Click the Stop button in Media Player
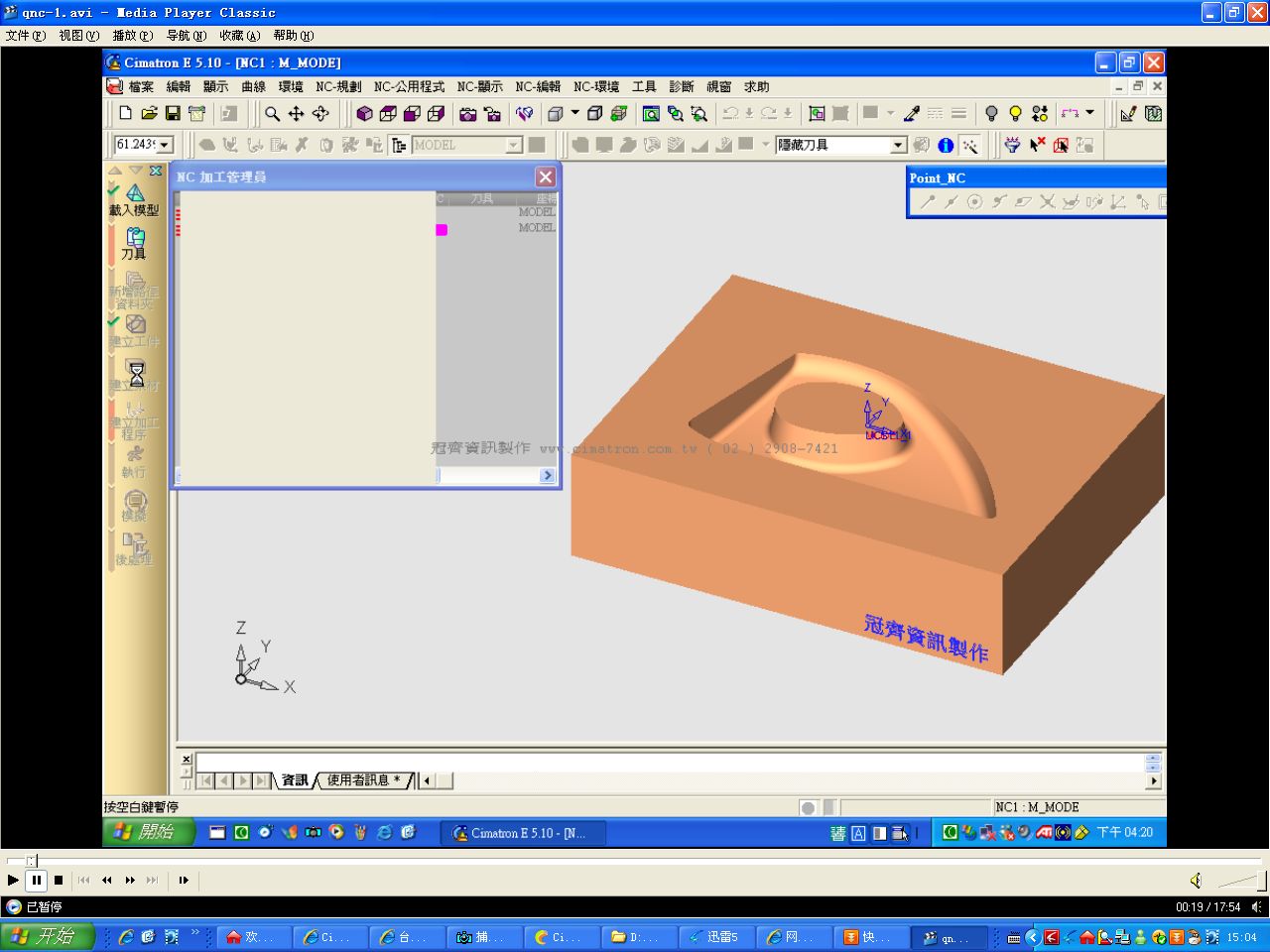This screenshot has width=1270, height=952. click(x=59, y=881)
